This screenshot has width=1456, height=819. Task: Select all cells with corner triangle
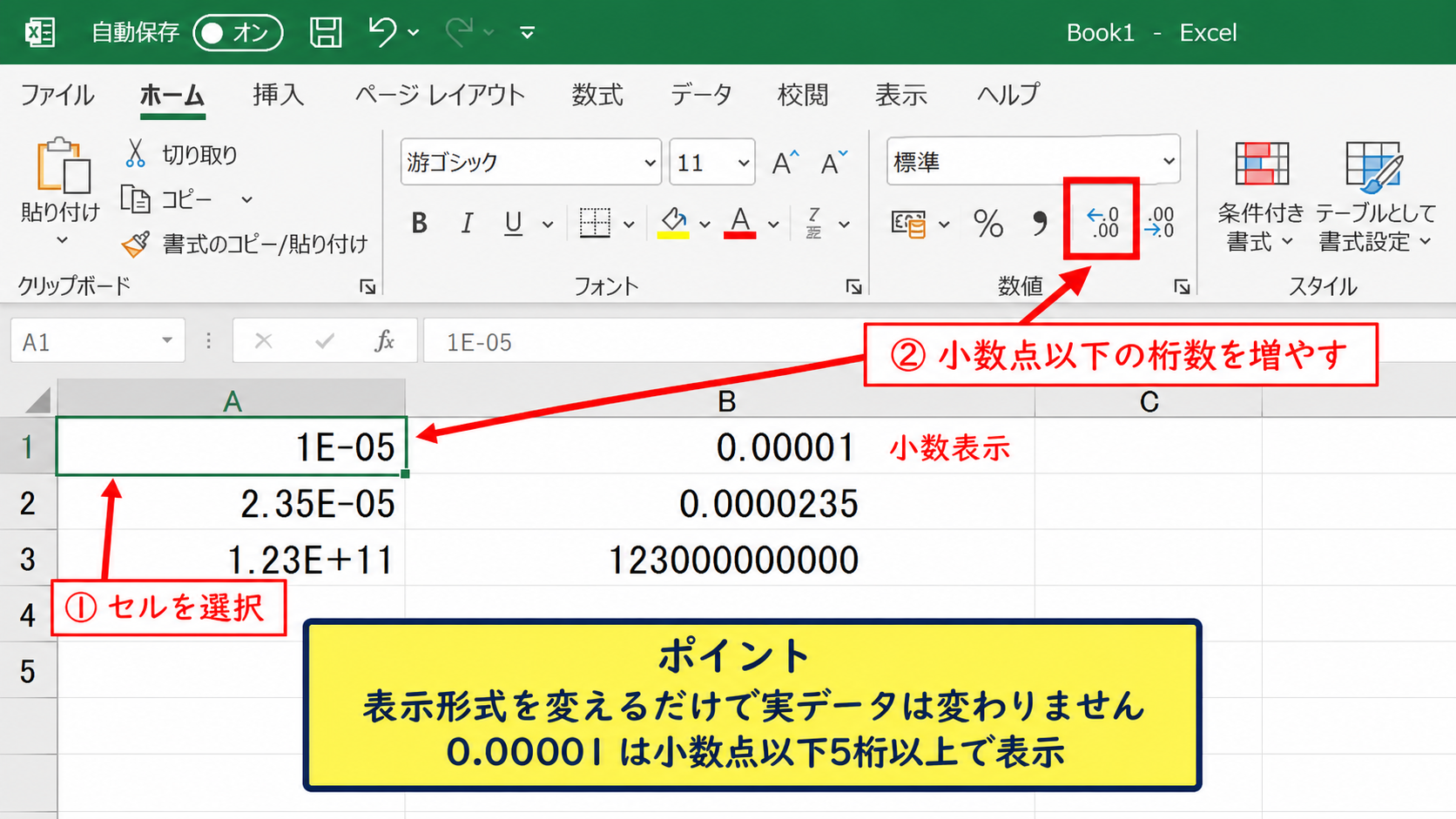(x=37, y=399)
